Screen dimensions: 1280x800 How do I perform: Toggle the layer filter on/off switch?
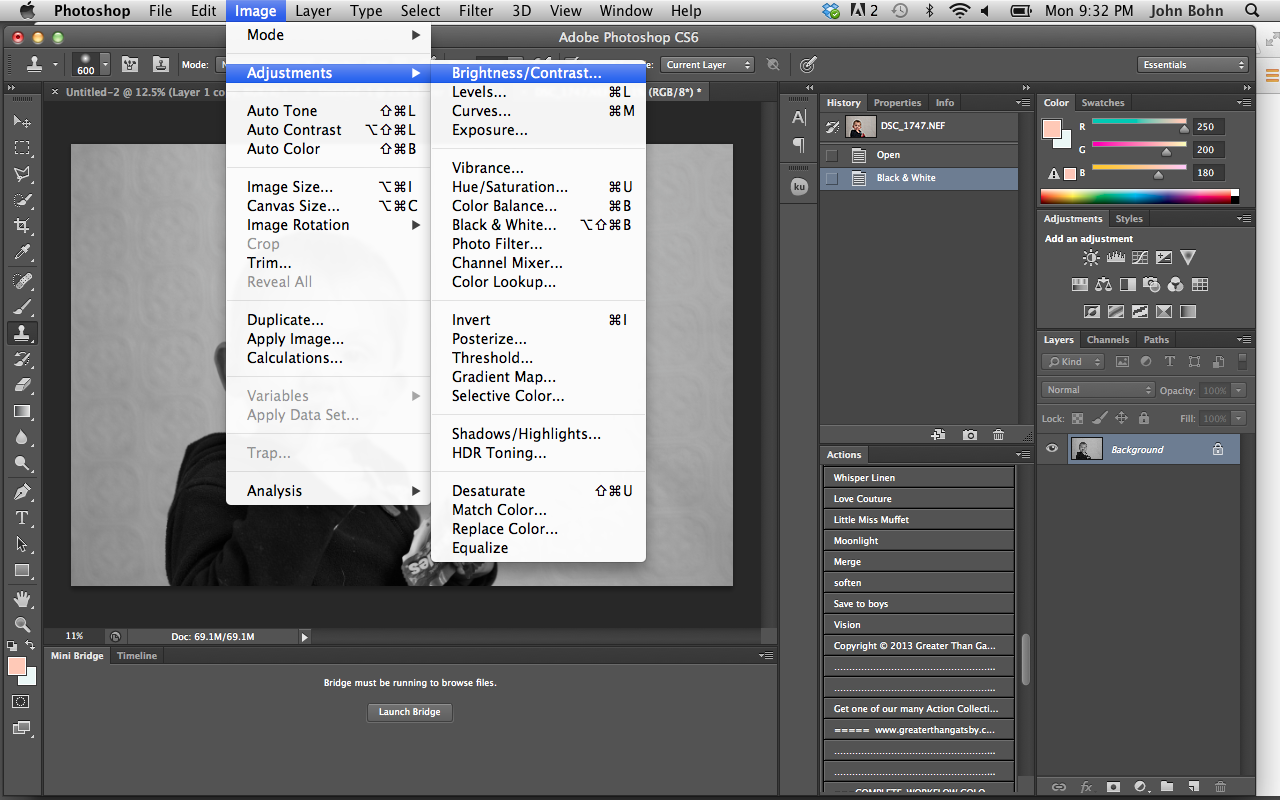point(1242,362)
